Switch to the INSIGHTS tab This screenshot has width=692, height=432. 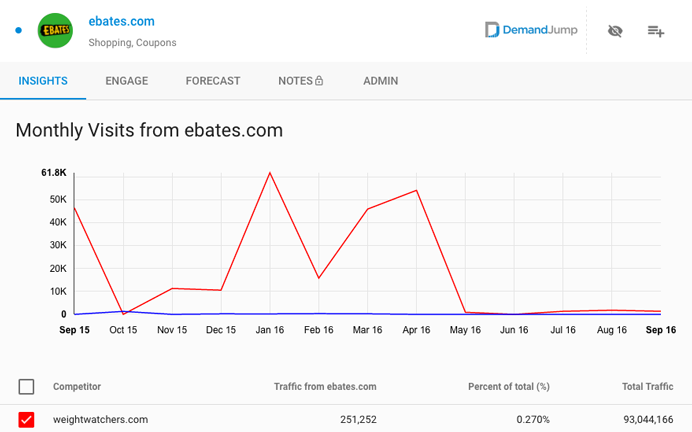pos(43,81)
